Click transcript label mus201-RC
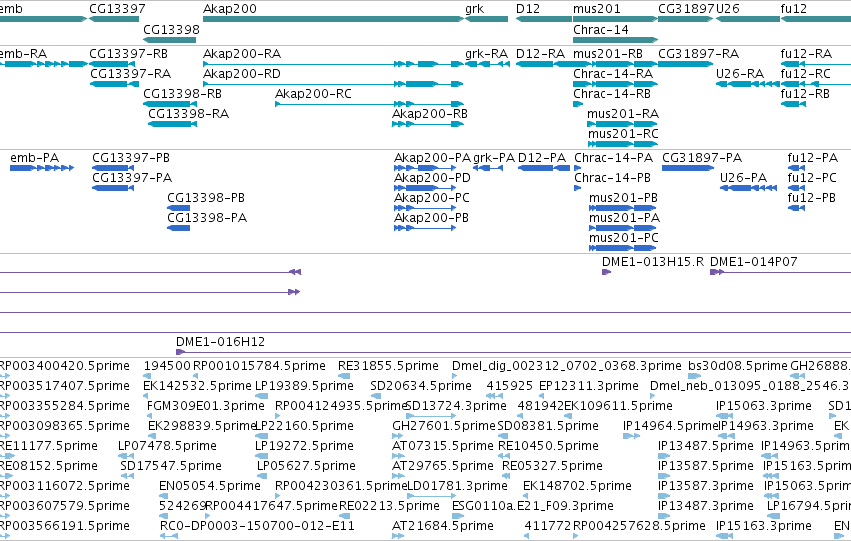851x541 pixels. click(623, 134)
